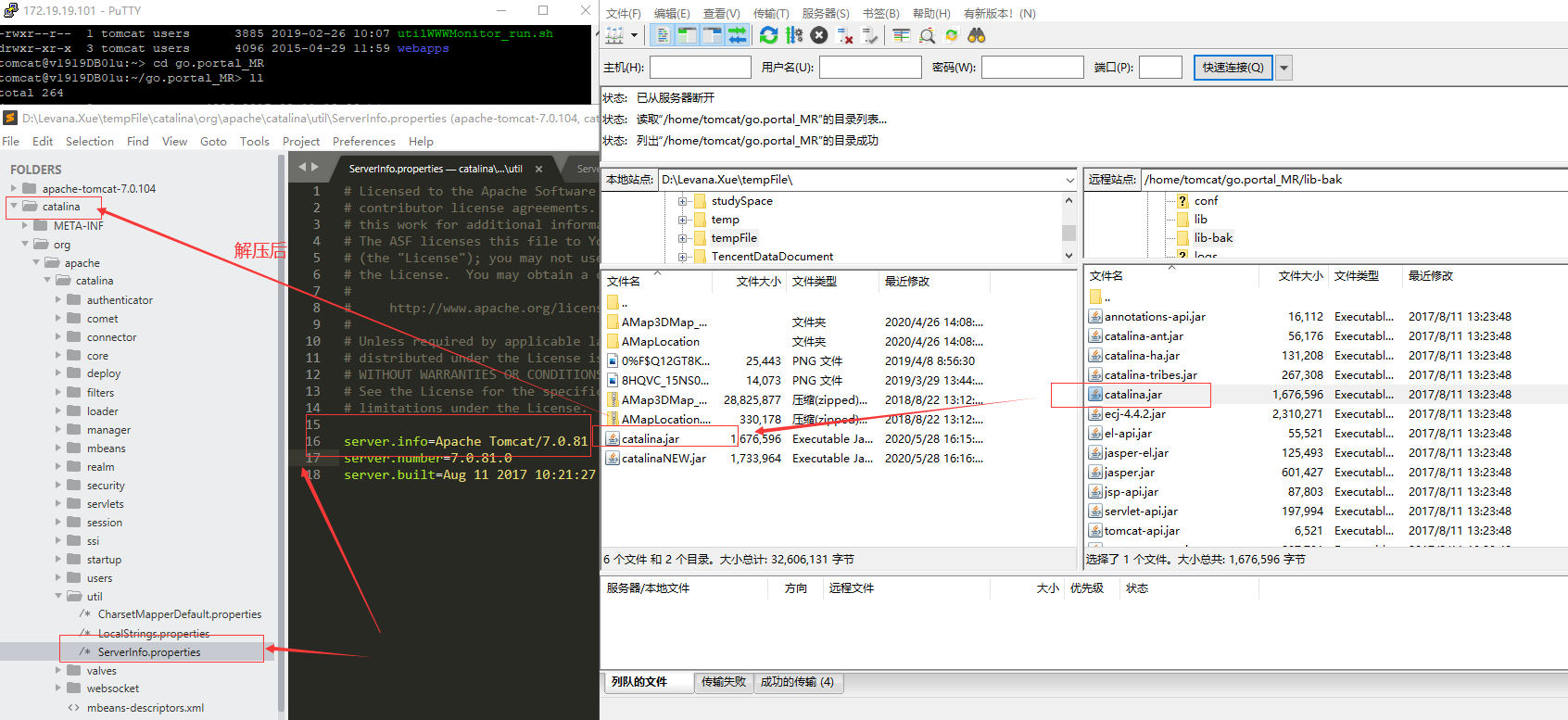Open Sublime's File menu
Viewport: 1568px width, 720px height.
11,142
